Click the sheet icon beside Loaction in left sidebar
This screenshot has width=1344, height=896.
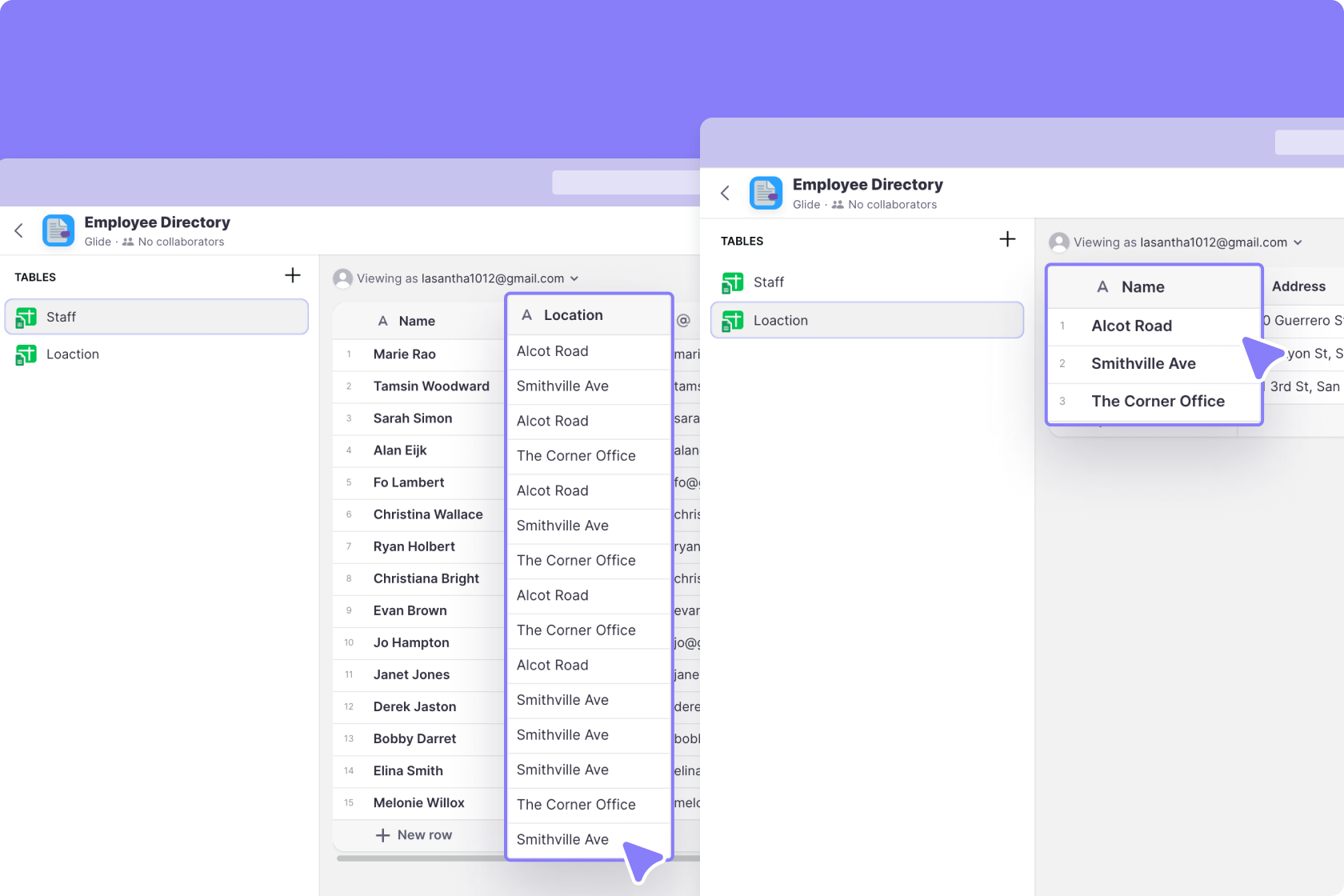(x=26, y=354)
